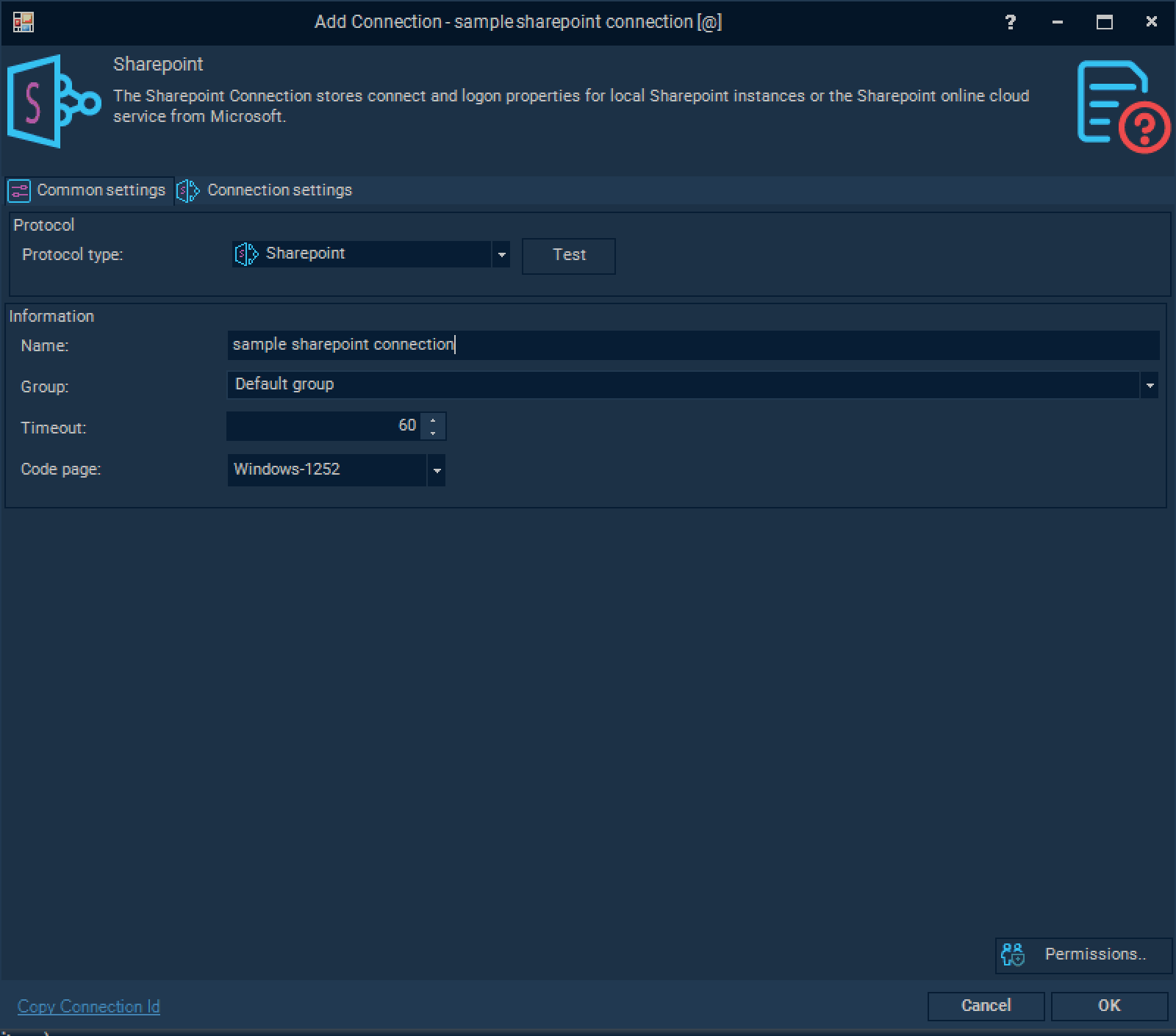1176x1036 pixels.
Task: Confirm the connection with OK
Action: pyautogui.click(x=1108, y=1006)
